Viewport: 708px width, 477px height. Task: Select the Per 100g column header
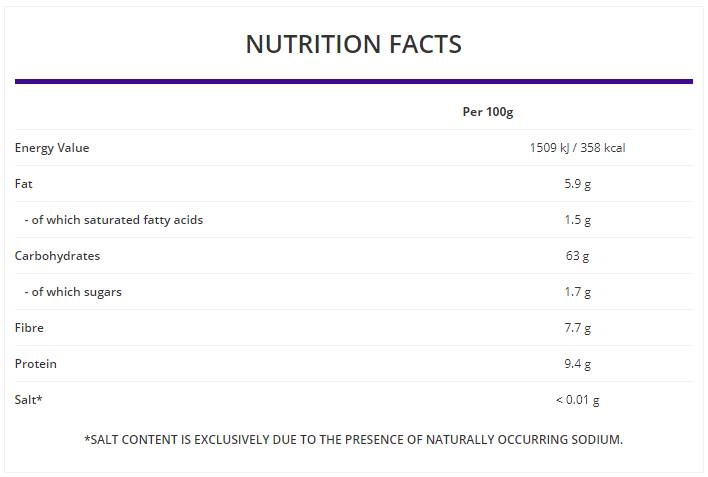487,112
